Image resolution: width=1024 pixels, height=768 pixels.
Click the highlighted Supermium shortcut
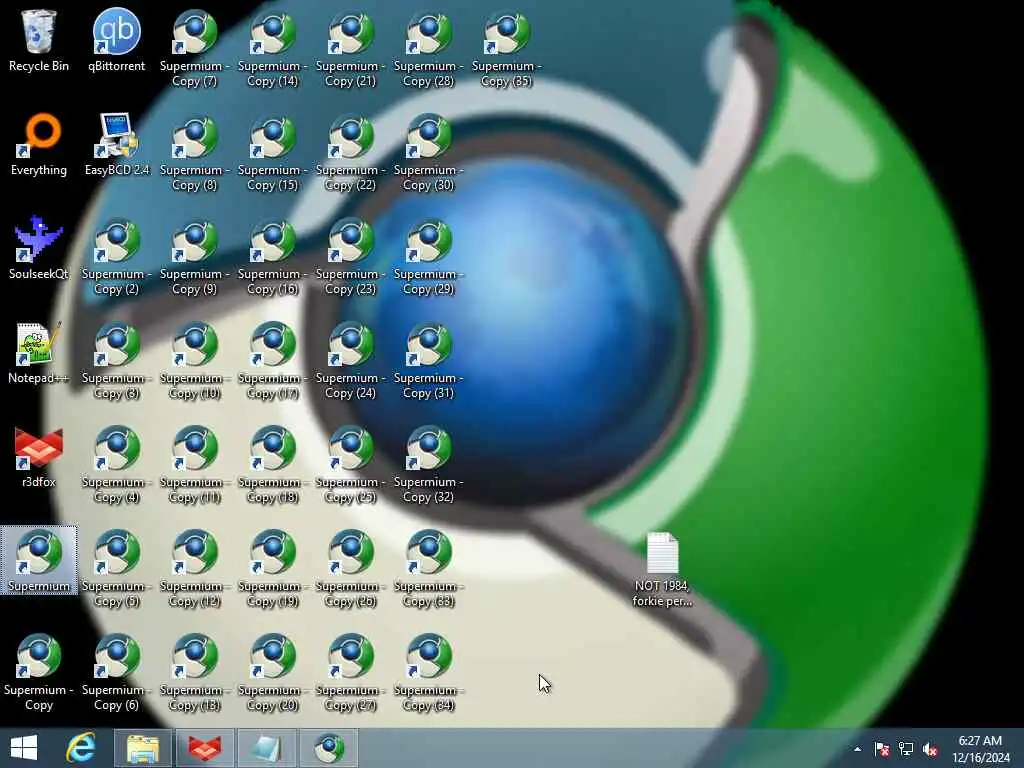click(x=39, y=560)
